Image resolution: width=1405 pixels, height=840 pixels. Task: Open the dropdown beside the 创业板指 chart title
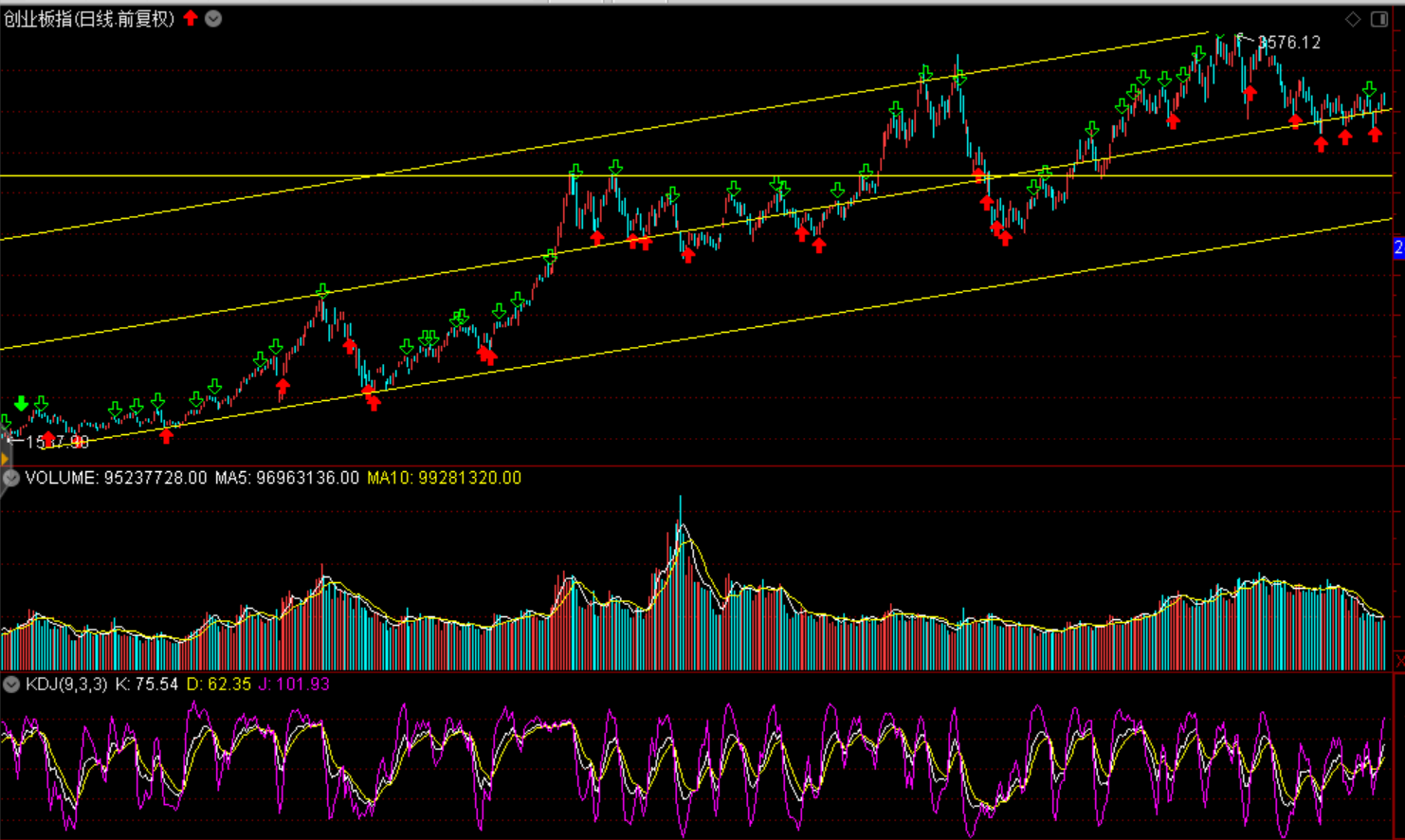tap(214, 18)
